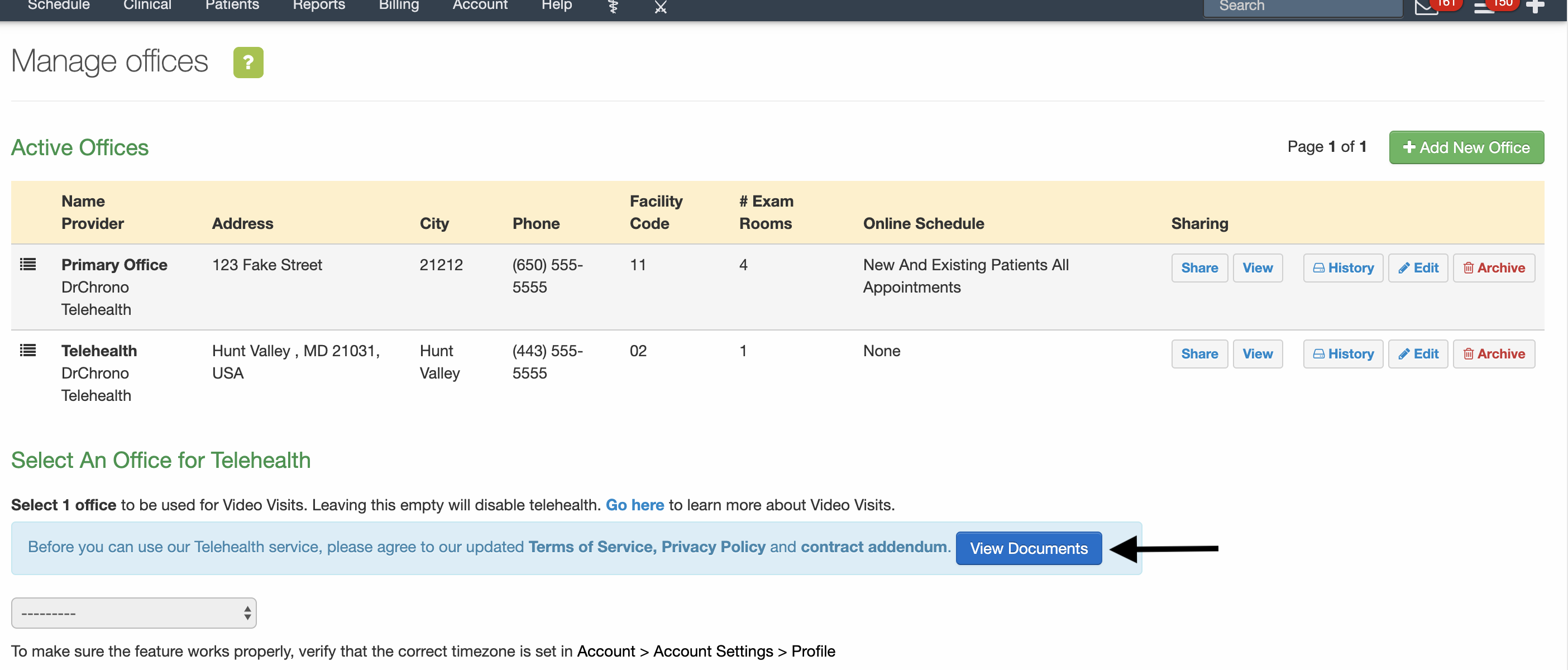The height and width of the screenshot is (670, 1568).
Task: Click the Telehealth office name
Action: click(99, 351)
